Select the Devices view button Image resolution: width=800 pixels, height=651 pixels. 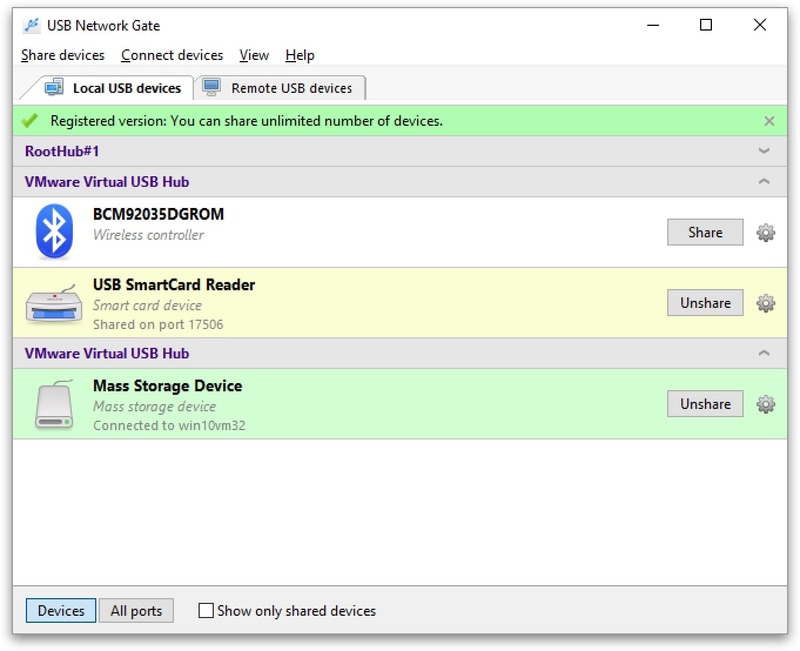61,611
